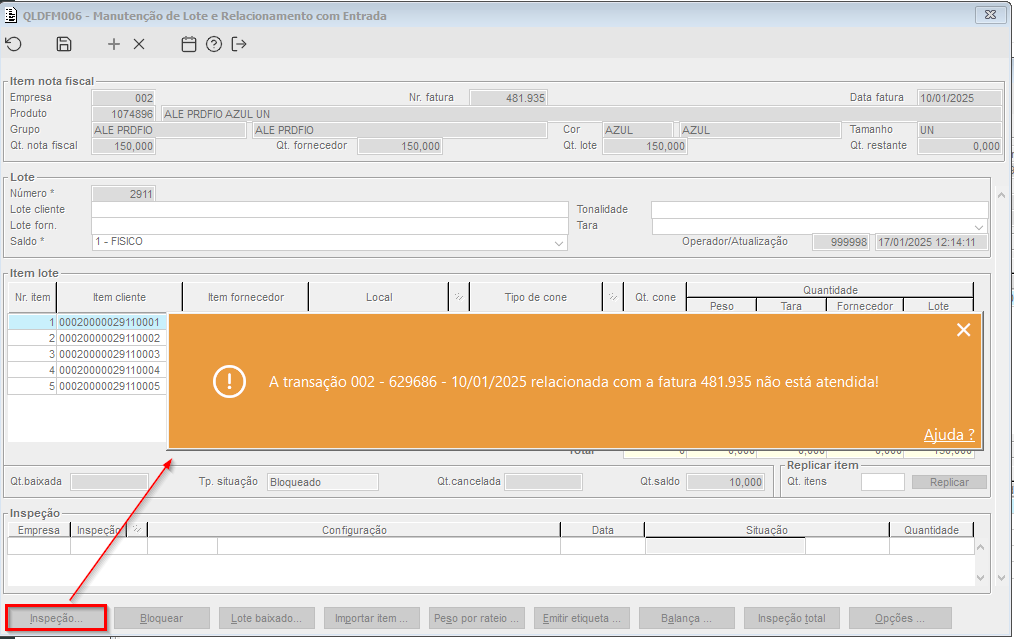This screenshot has width=1014, height=639.
Task: Click the Lote baixado... button
Action: click(266, 618)
